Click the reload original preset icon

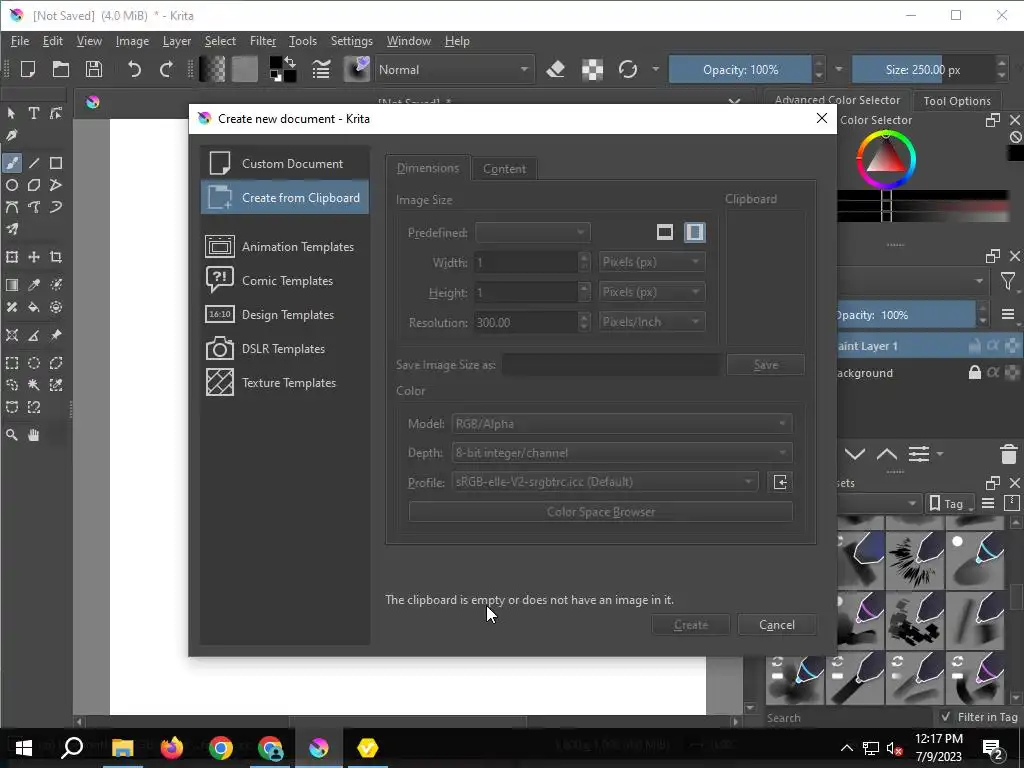point(628,69)
